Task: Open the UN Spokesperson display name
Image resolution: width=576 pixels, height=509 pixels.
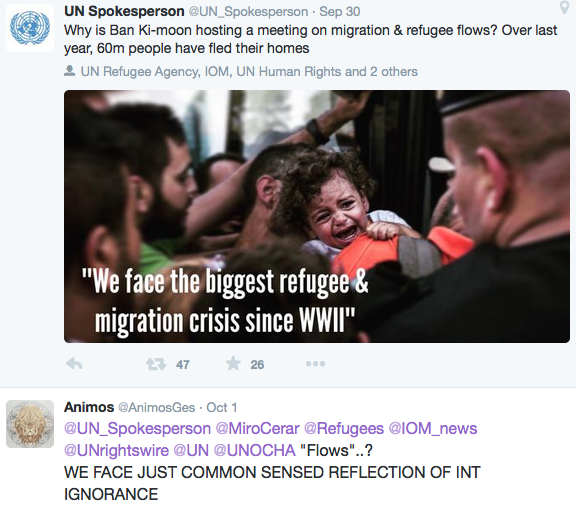Action: point(124,11)
